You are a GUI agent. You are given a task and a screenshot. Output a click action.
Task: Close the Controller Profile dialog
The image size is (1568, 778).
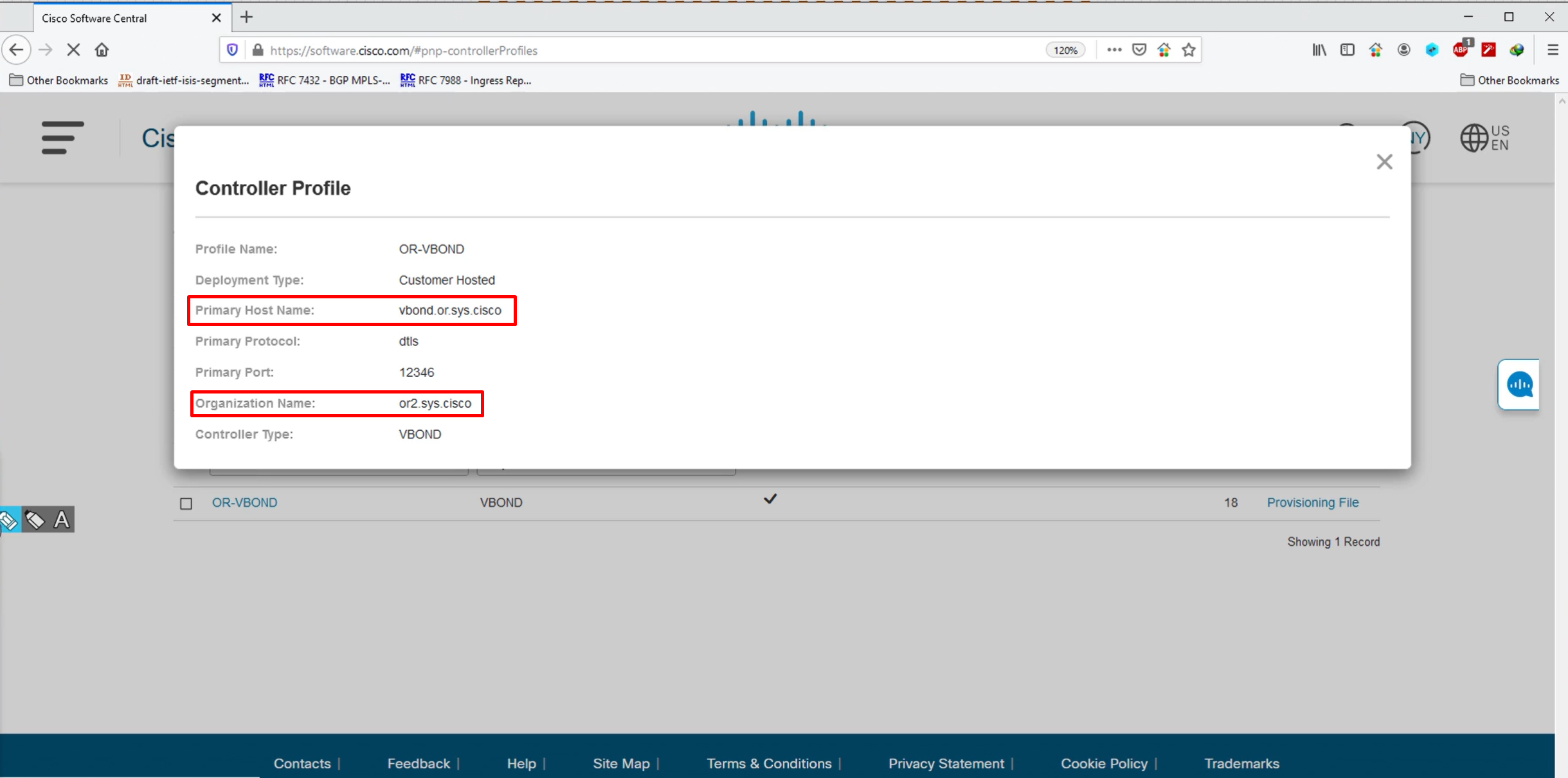tap(1384, 161)
